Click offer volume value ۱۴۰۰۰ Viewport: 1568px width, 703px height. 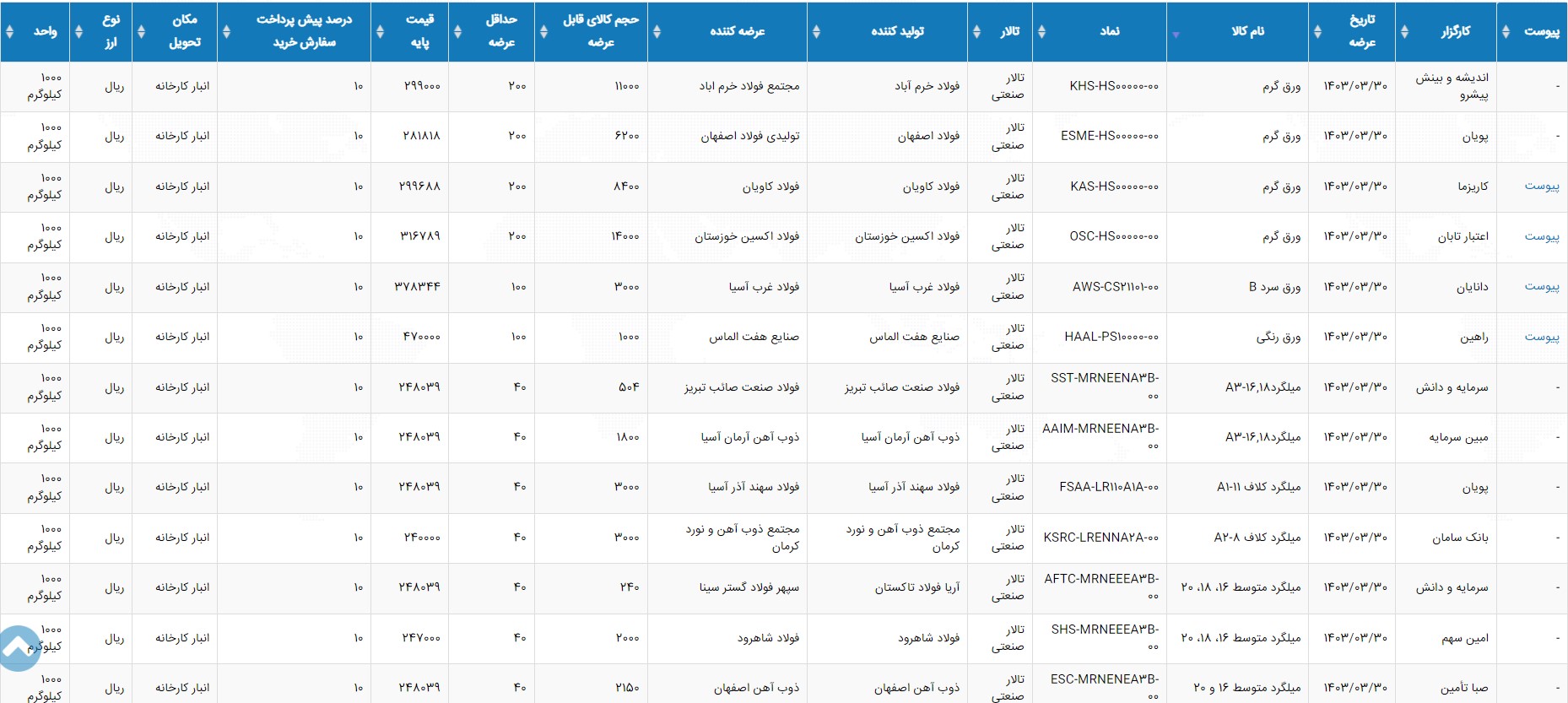[625, 236]
